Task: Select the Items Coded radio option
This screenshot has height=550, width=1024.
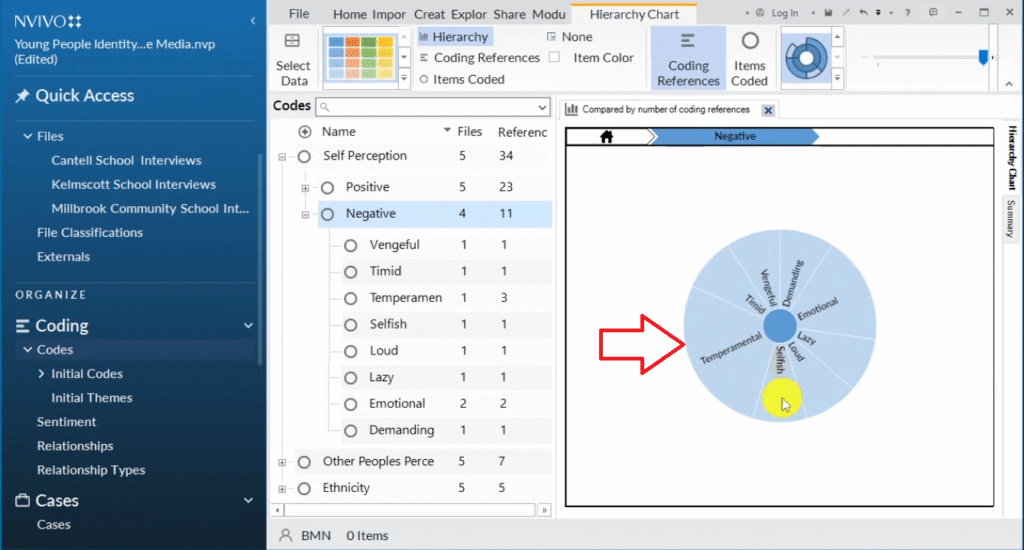Action: point(424,80)
